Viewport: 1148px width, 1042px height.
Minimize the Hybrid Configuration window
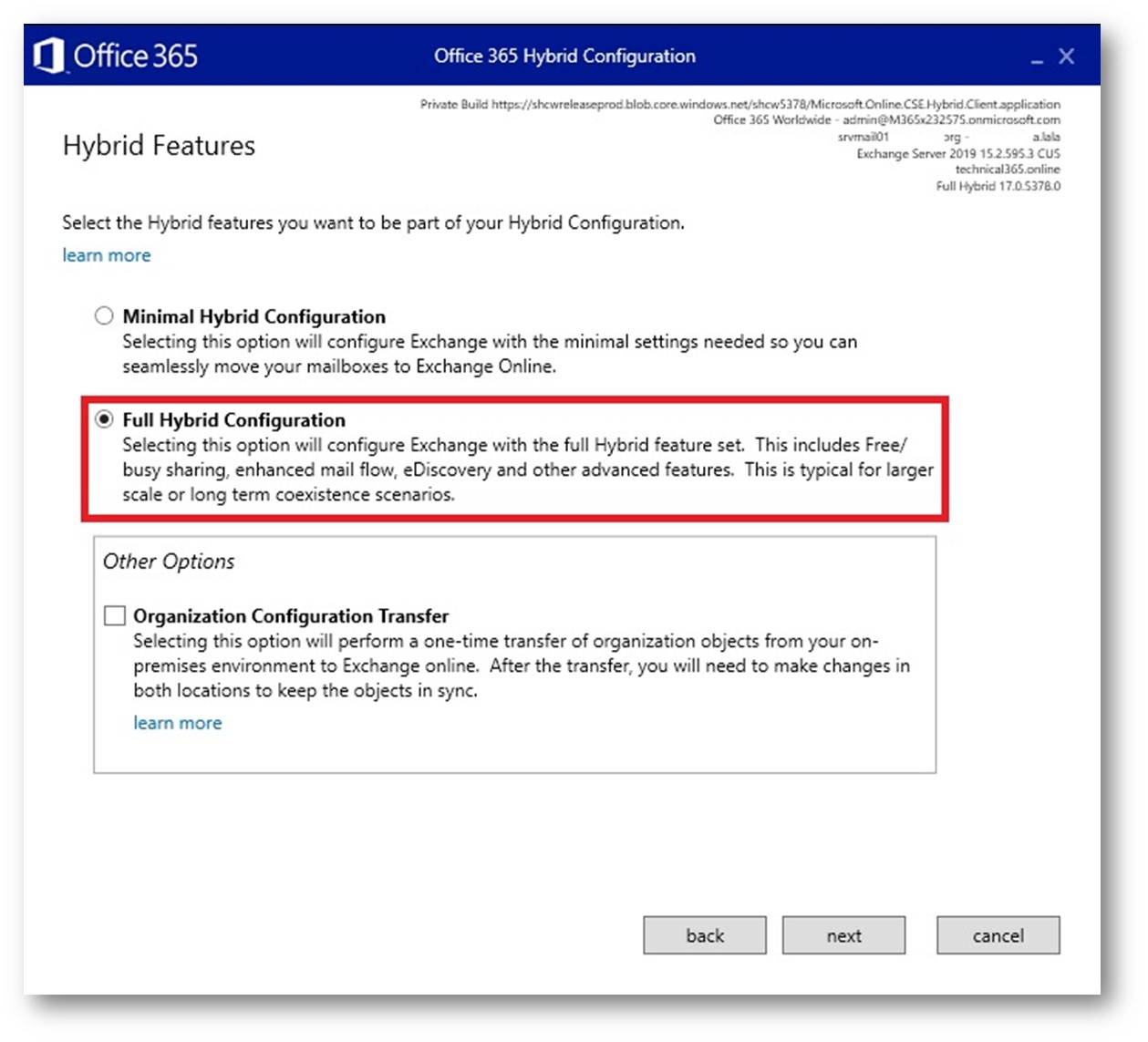click(1037, 57)
